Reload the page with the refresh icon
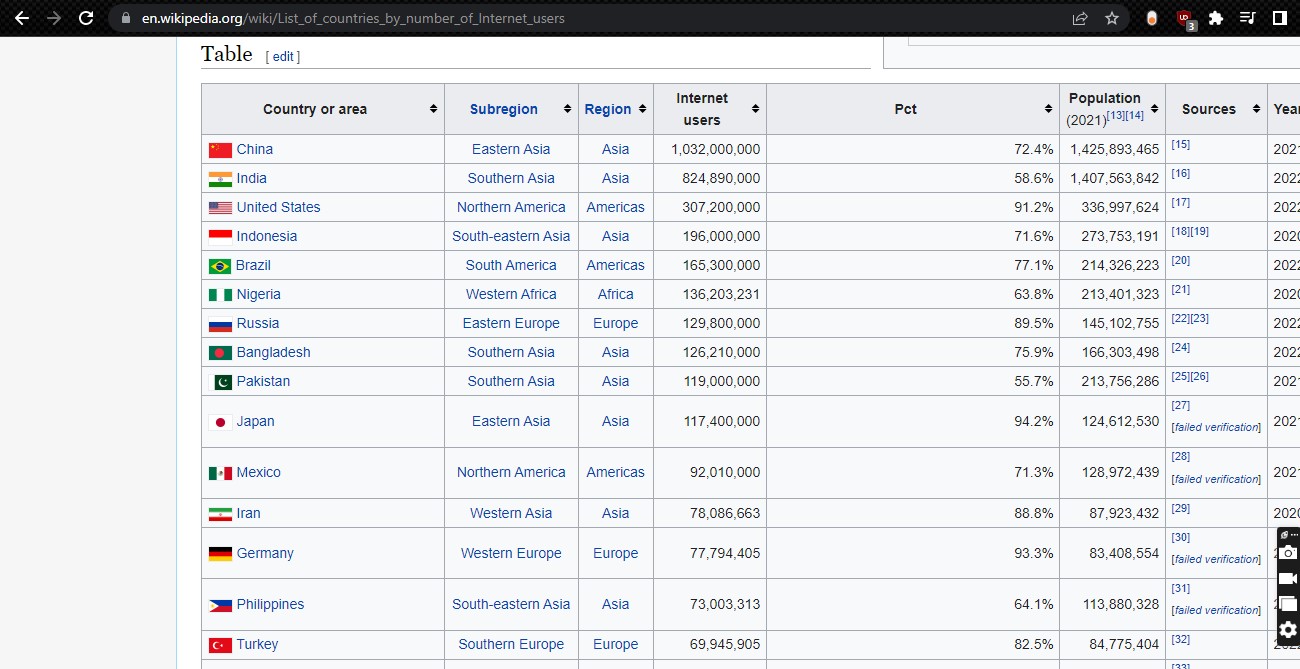The image size is (1300, 669). point(86,18)
